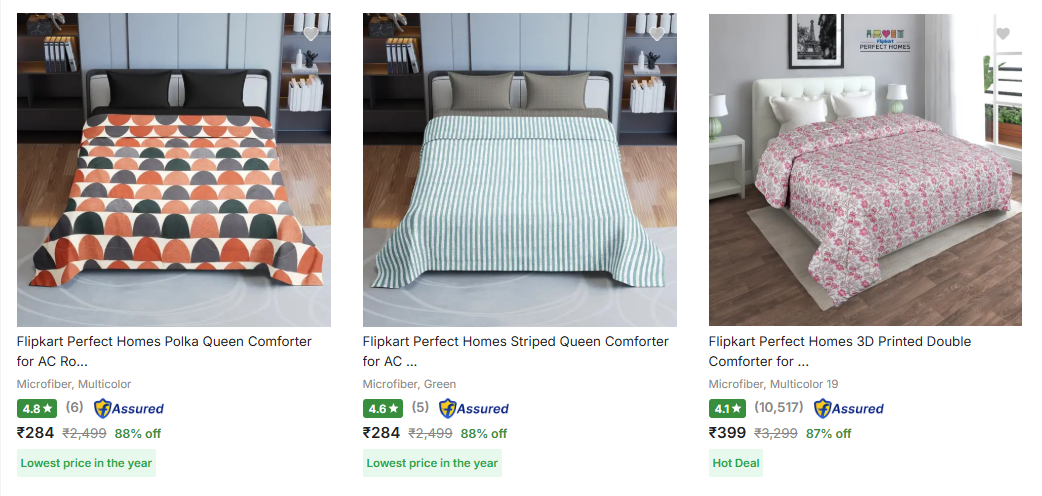Open the 4.8 star rating badge
1042x496 pixels.
38,408
